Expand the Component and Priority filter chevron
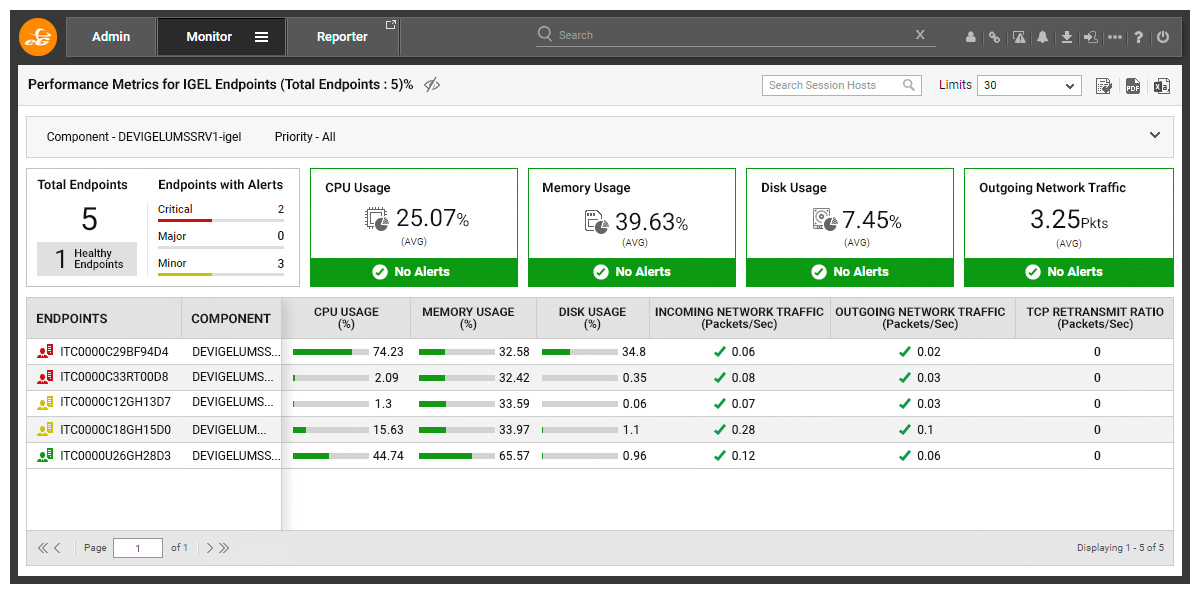 click(1155, 135)
